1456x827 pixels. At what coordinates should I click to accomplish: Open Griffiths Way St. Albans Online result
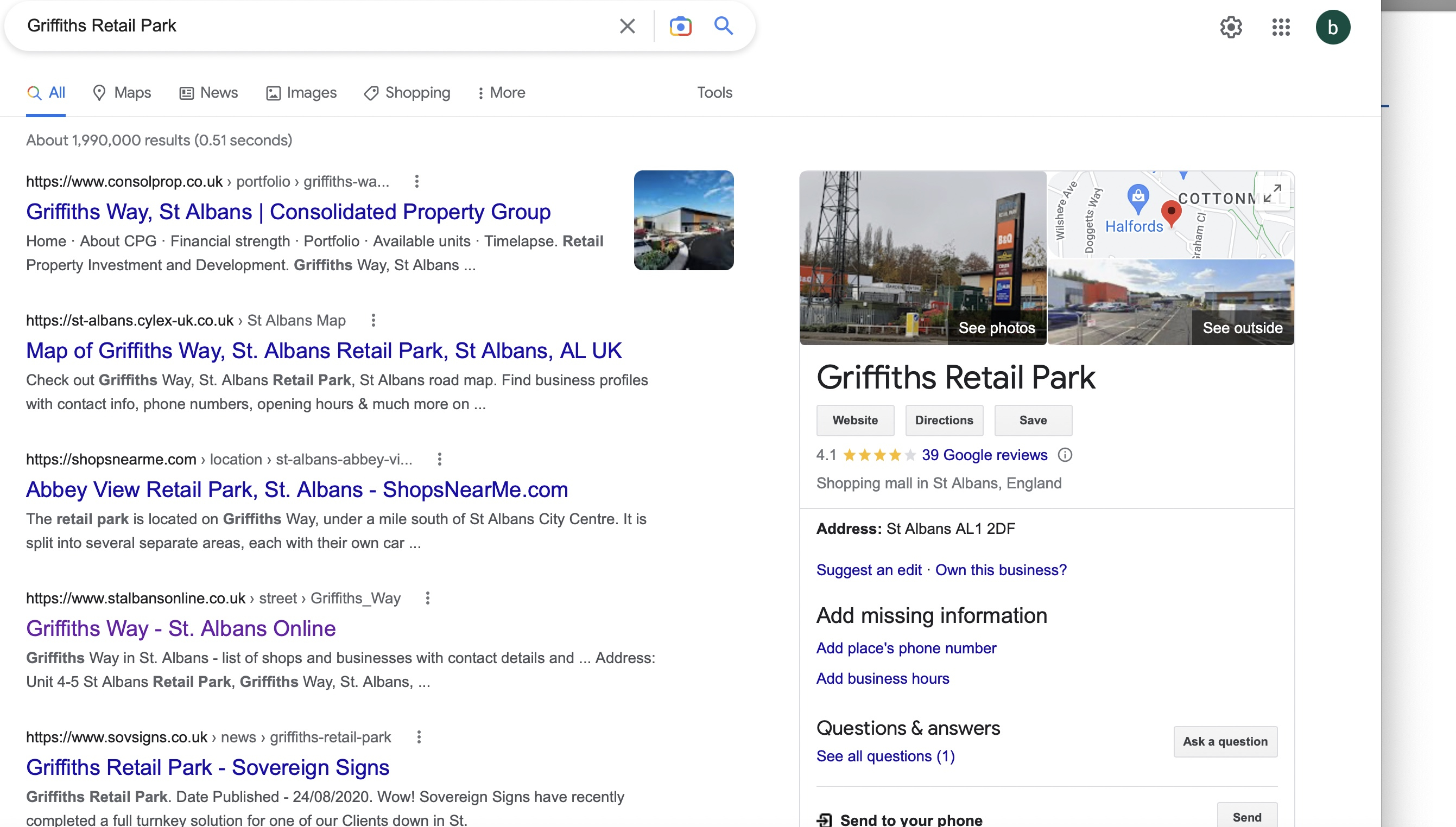click(x=181, y=628)
